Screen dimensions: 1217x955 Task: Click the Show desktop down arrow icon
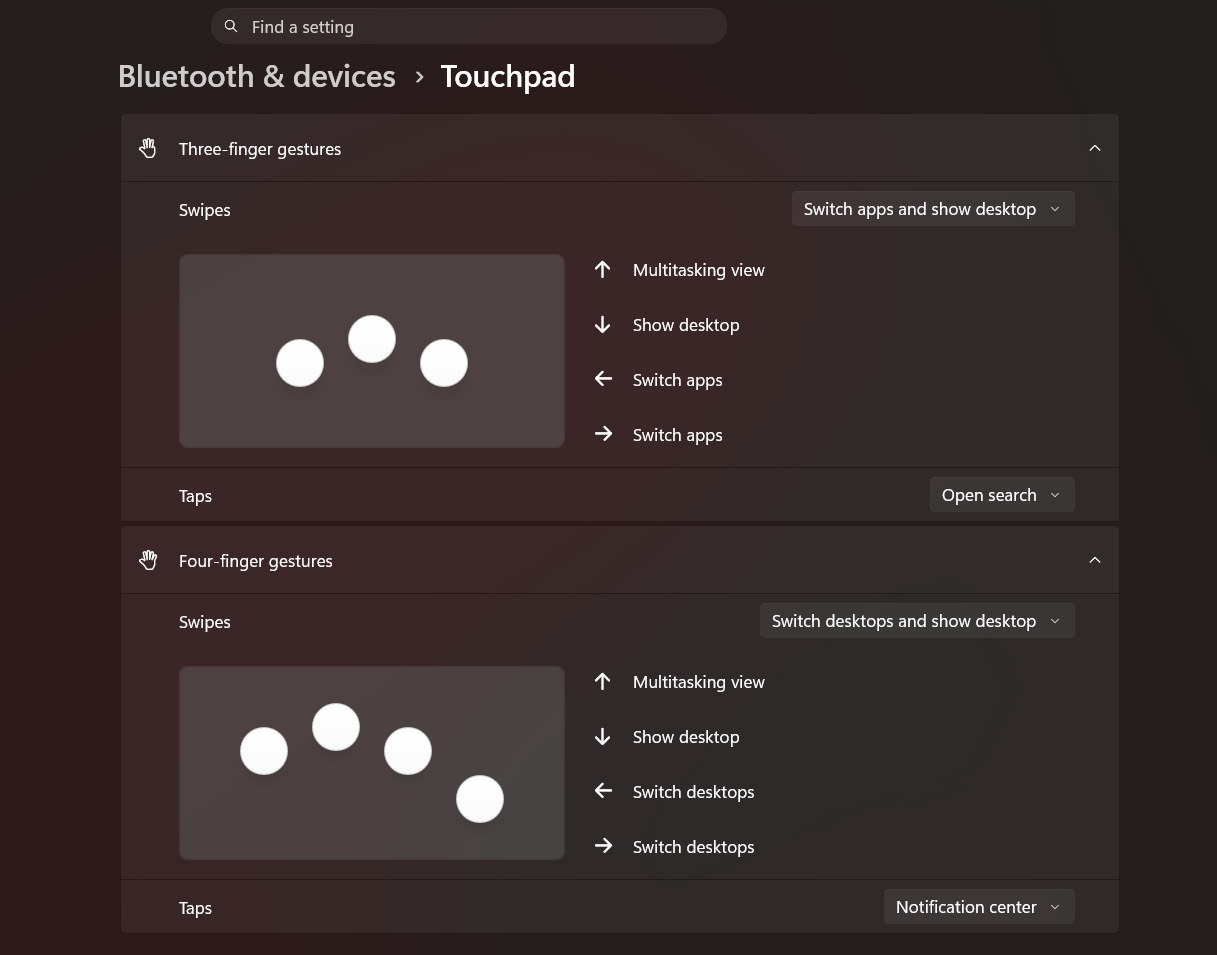coord(603,324)
